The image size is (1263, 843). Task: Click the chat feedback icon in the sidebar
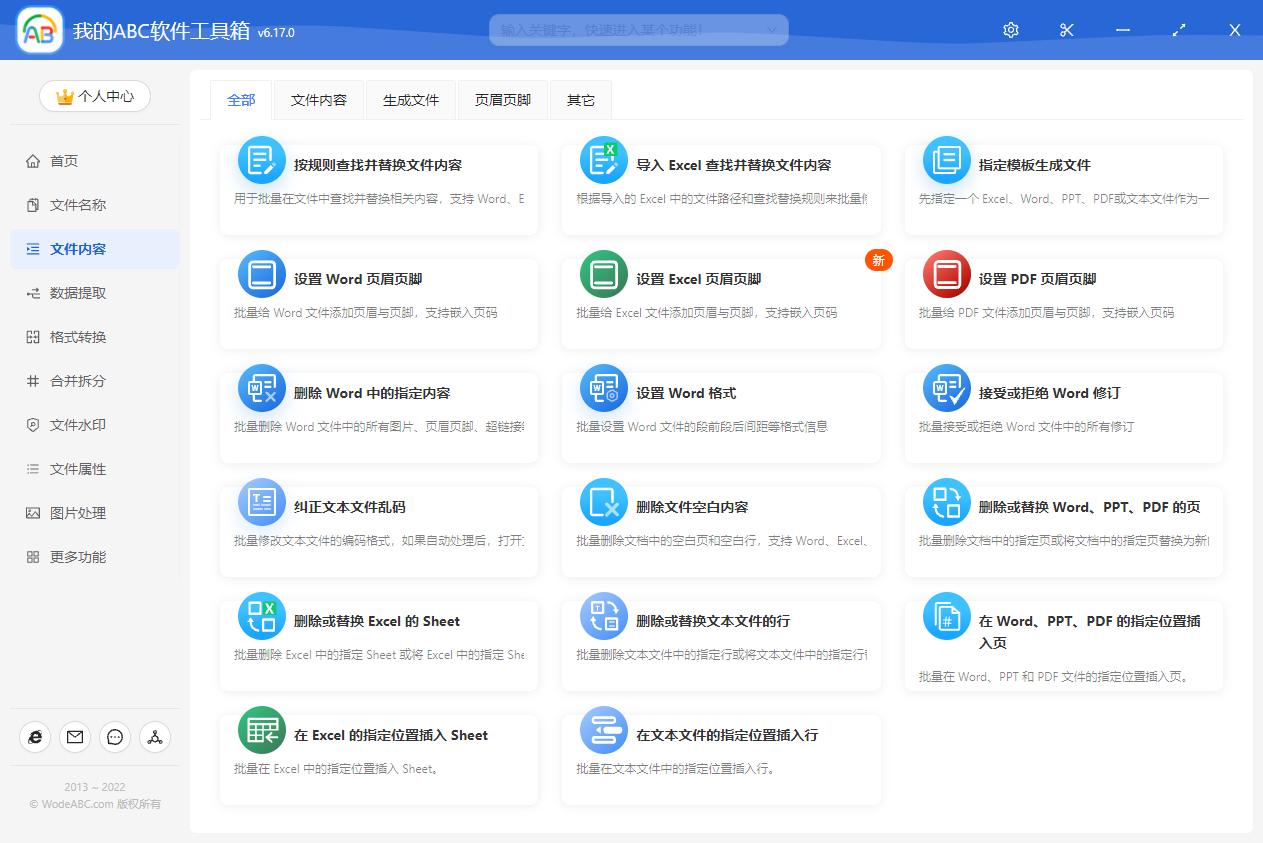[114, 737]
